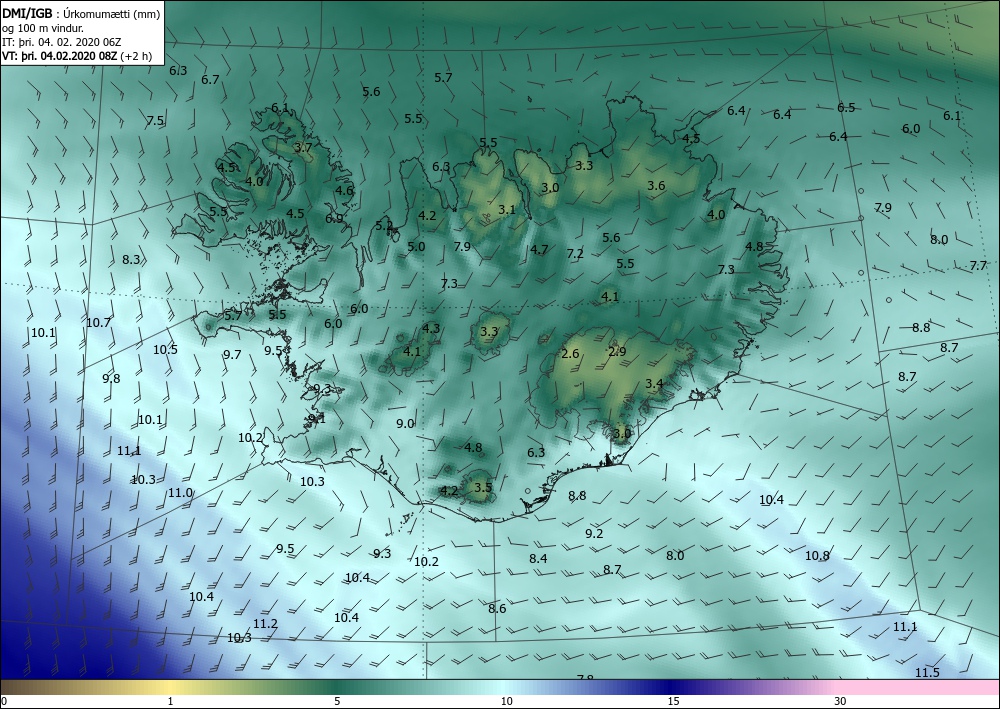This screenshot has width=1000, height=709.
Task: Click the '5' label on the color scale
Action: (337, 702)
